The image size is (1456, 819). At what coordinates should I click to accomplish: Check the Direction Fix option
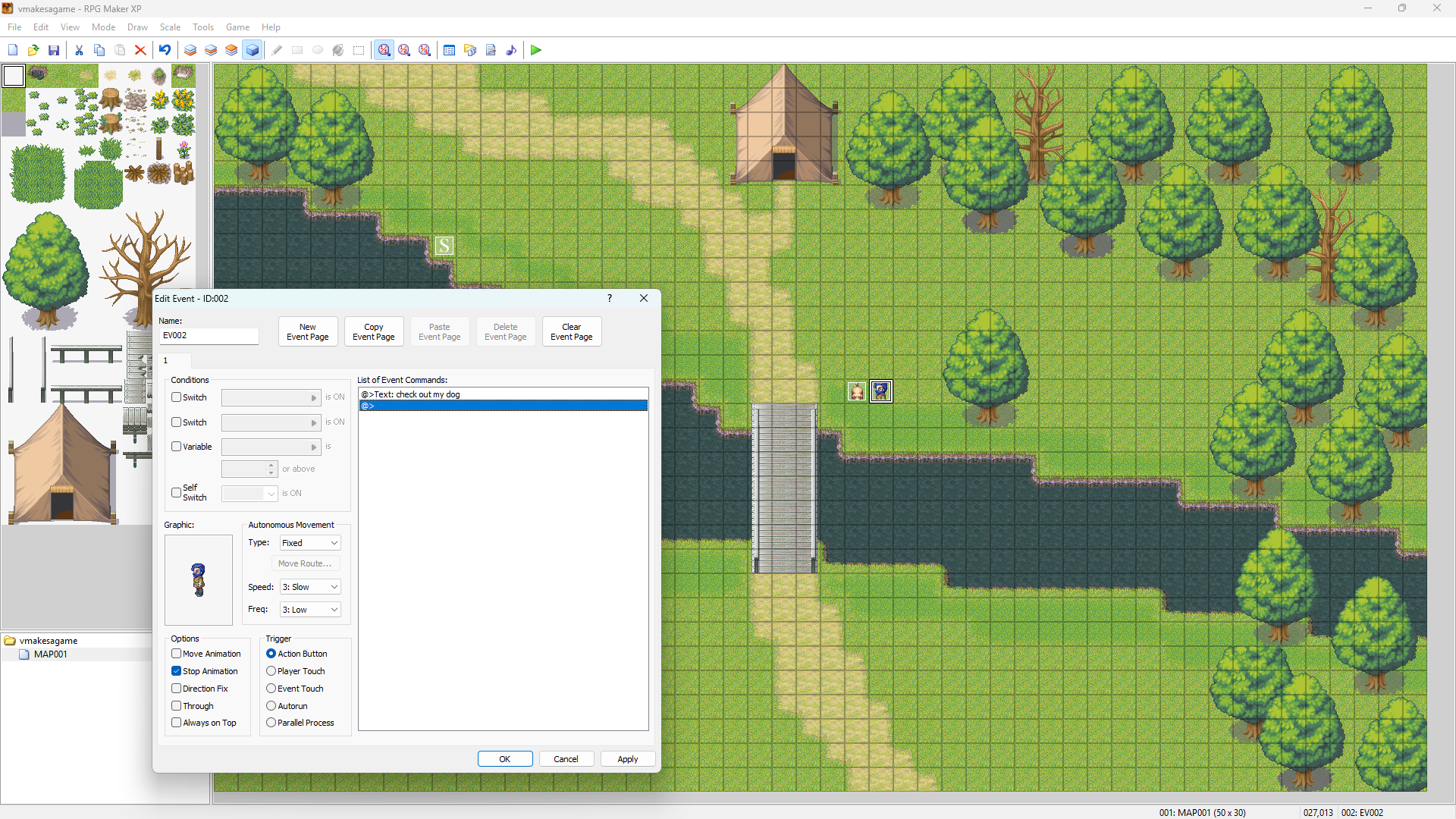point(176,689)
